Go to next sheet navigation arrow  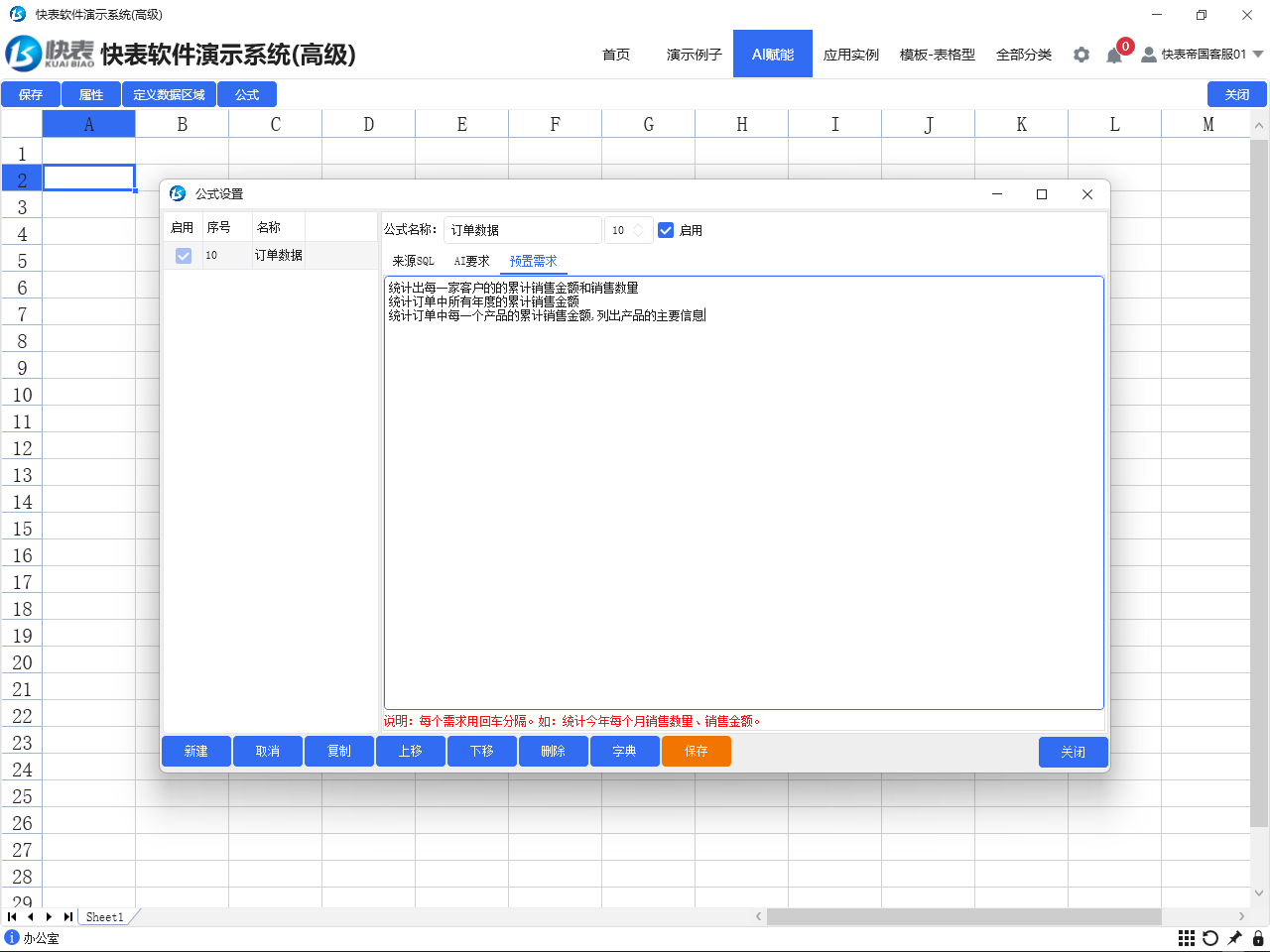pos(49,917)
